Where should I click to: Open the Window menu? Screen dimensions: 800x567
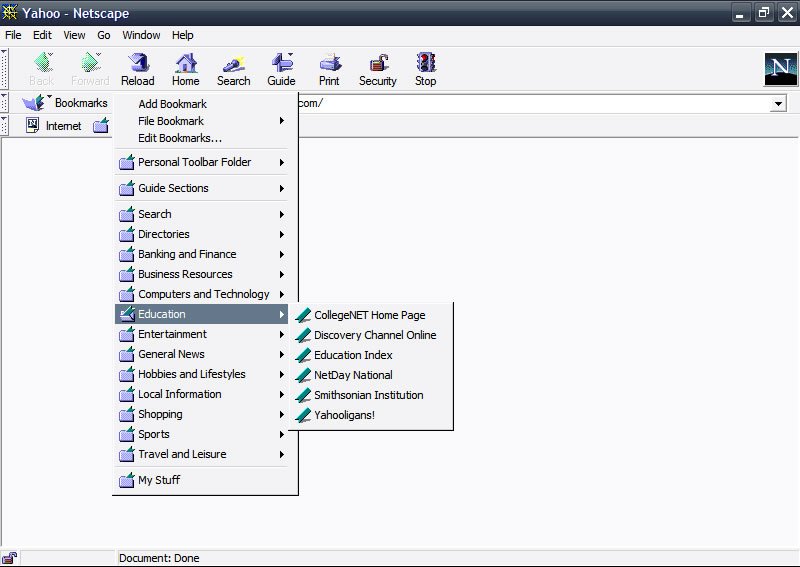[x=141, y=35]
